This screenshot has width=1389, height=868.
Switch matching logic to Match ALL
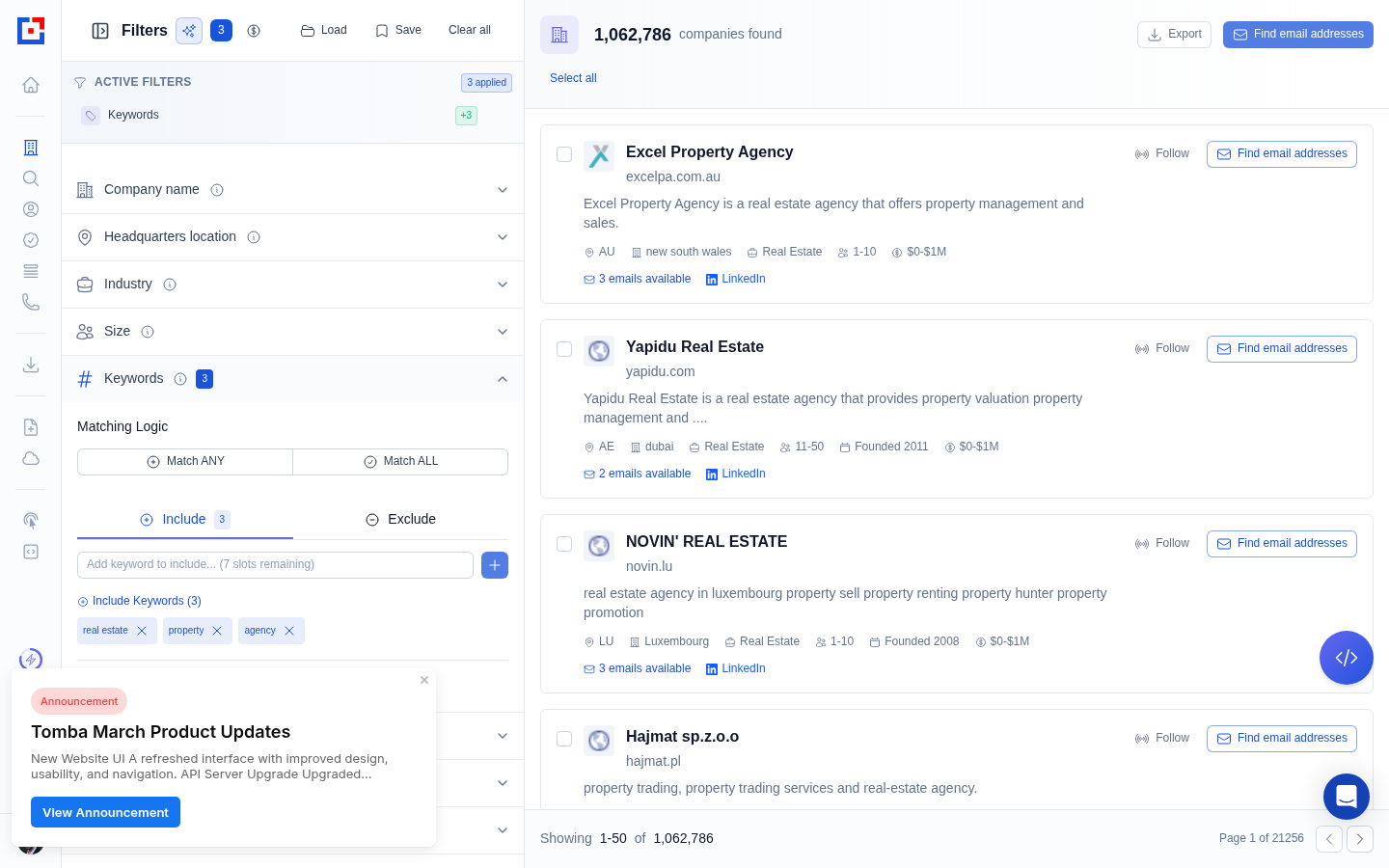400,462
